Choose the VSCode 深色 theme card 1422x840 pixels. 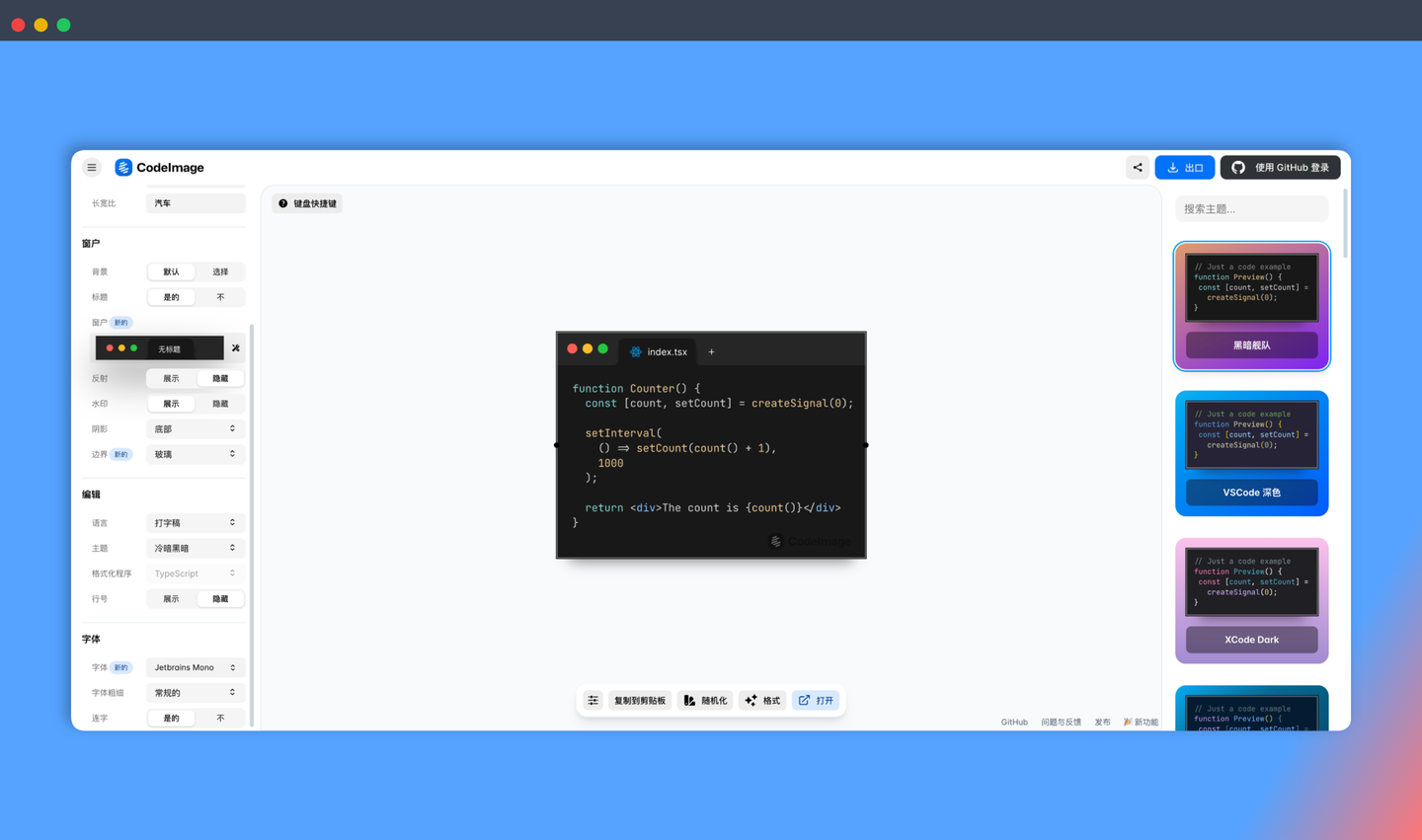(x=1252, y=453)
